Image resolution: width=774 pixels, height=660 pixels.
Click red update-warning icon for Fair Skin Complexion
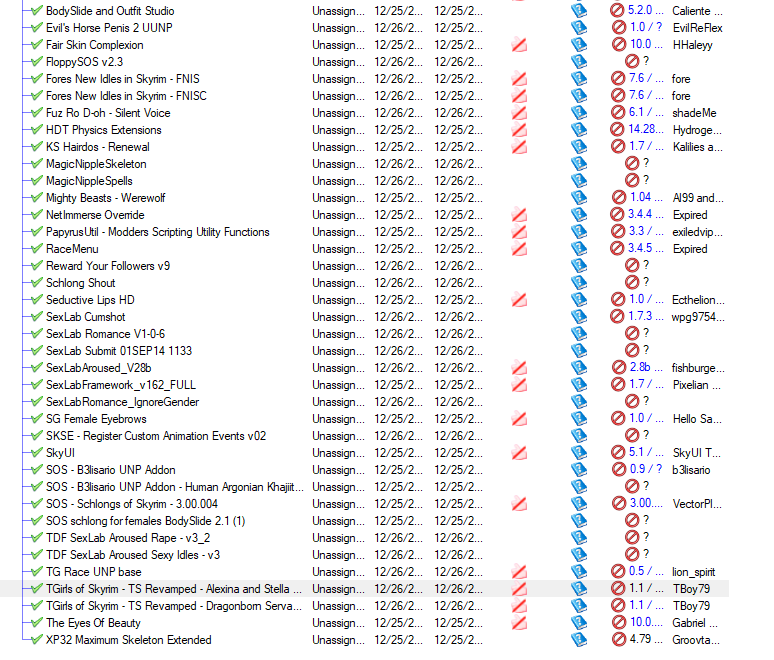[x=619, y=44]
